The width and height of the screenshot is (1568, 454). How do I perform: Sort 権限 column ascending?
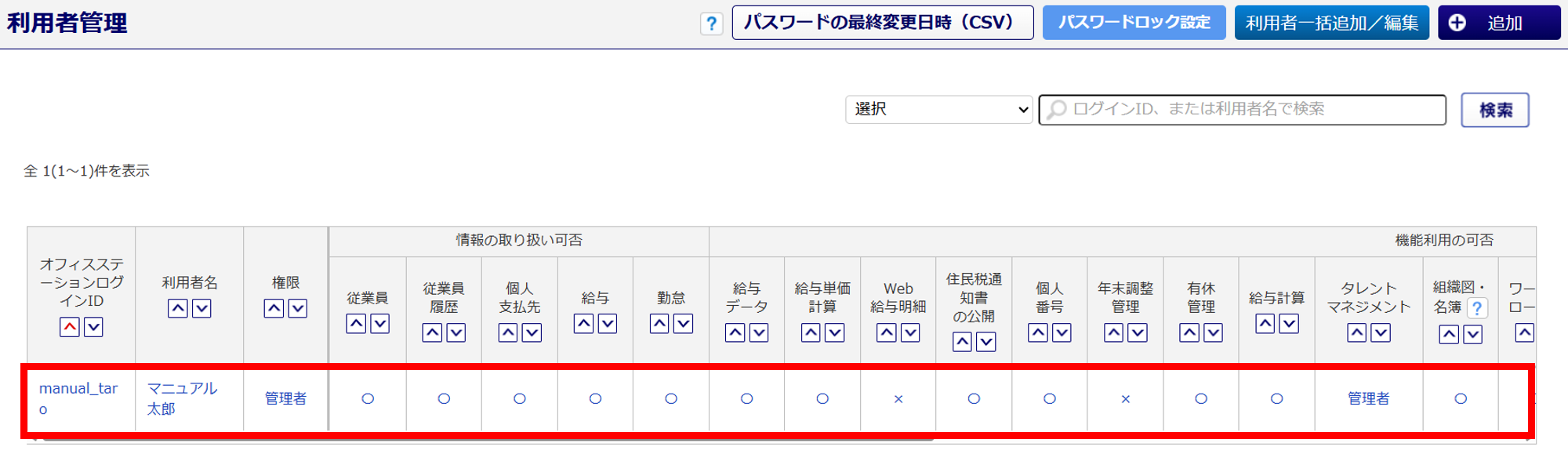click(274, 308)
